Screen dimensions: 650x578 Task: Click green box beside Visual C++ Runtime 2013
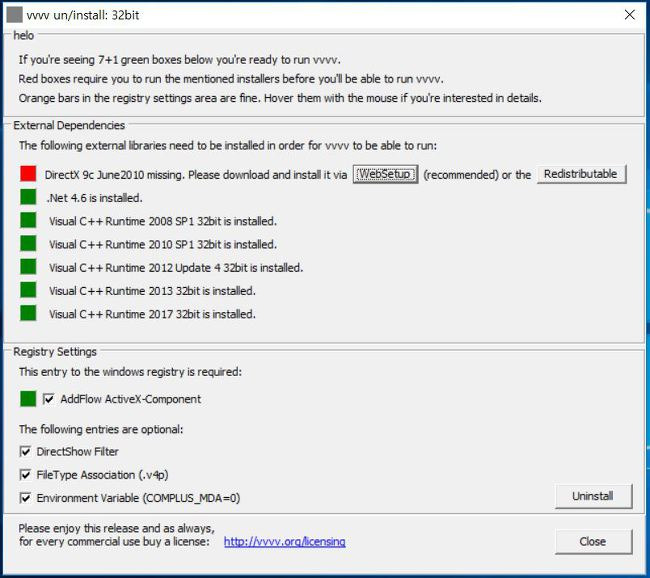28,290
